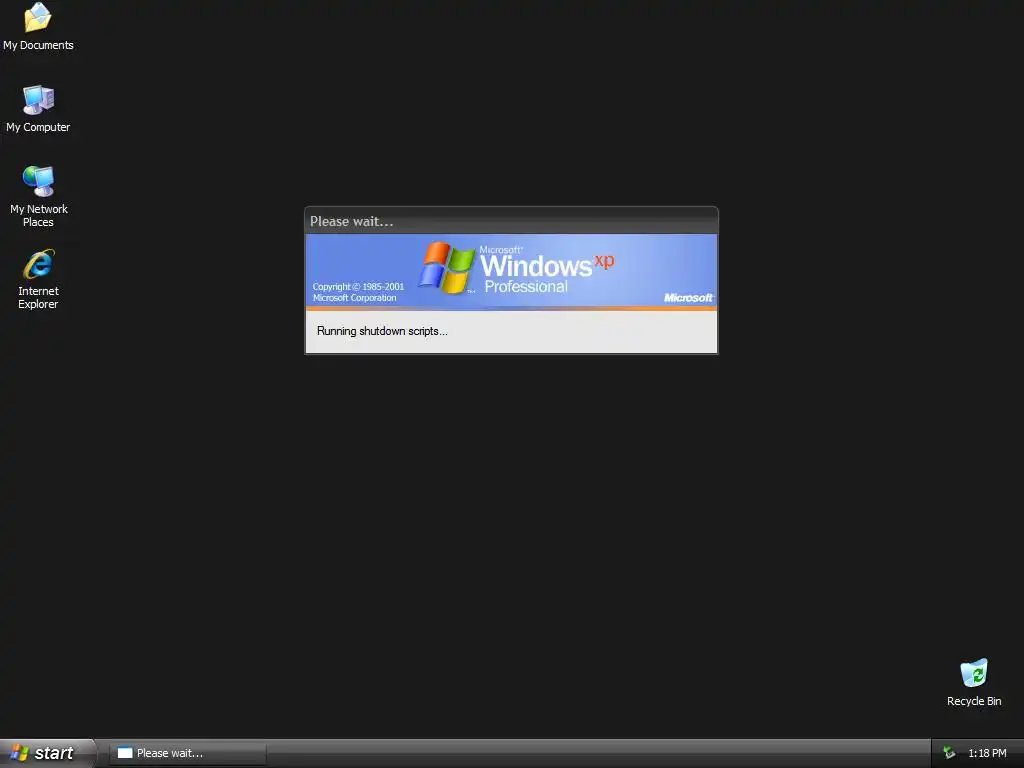1024x768 pixels.
Task: Click the Microsoft logo in dialog banner
Action: coord(688,298)
